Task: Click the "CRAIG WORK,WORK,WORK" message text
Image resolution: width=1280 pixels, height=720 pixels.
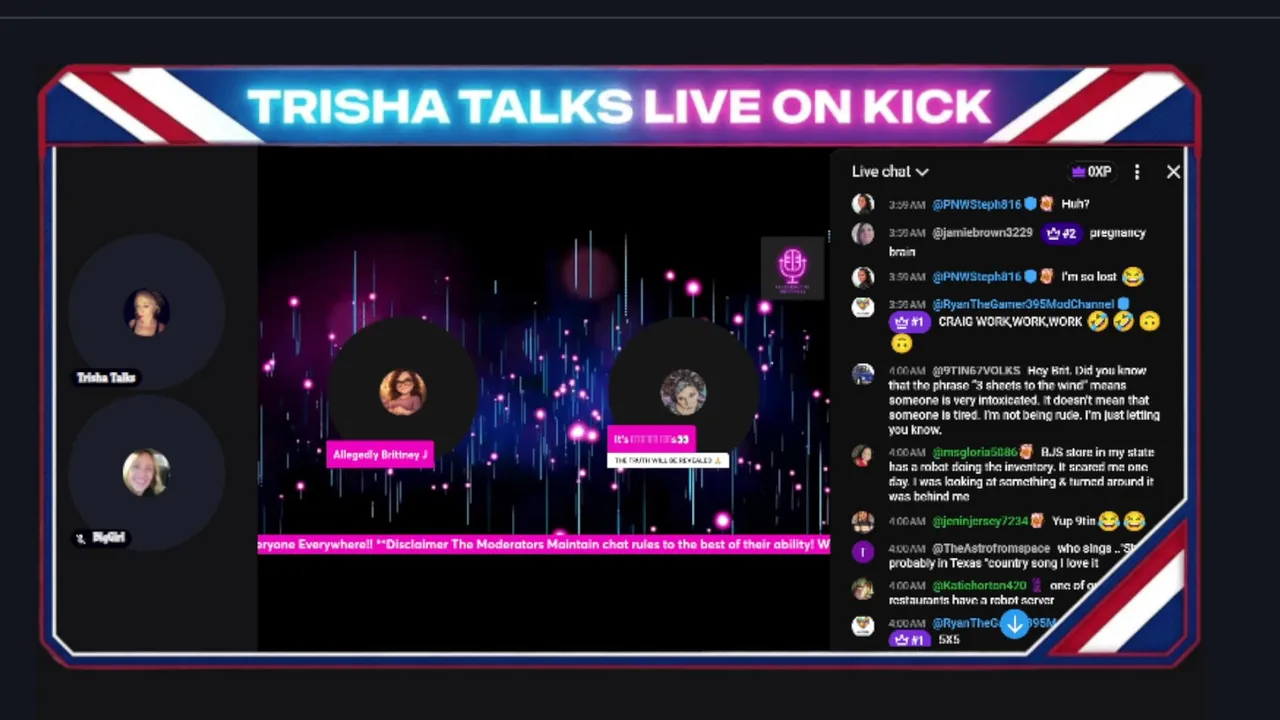Action: click(1010, 322)
